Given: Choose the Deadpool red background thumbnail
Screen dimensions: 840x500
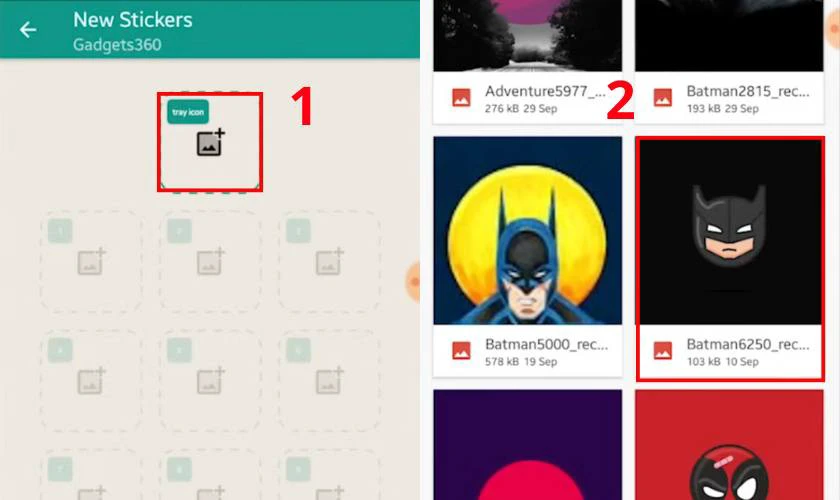Looking at the screenshot, I should (730, 445).
